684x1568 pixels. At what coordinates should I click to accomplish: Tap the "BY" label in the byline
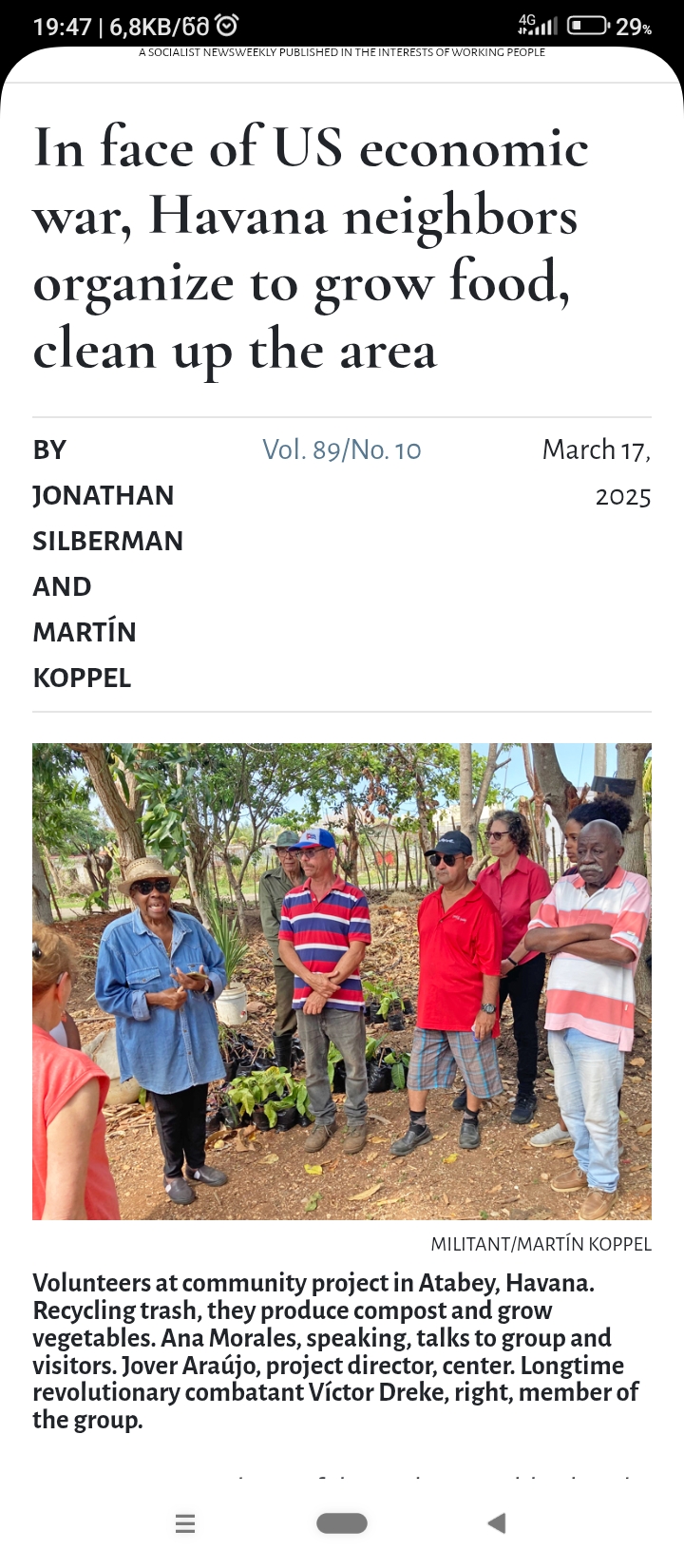pyautogui.click(x=49, y=449)
